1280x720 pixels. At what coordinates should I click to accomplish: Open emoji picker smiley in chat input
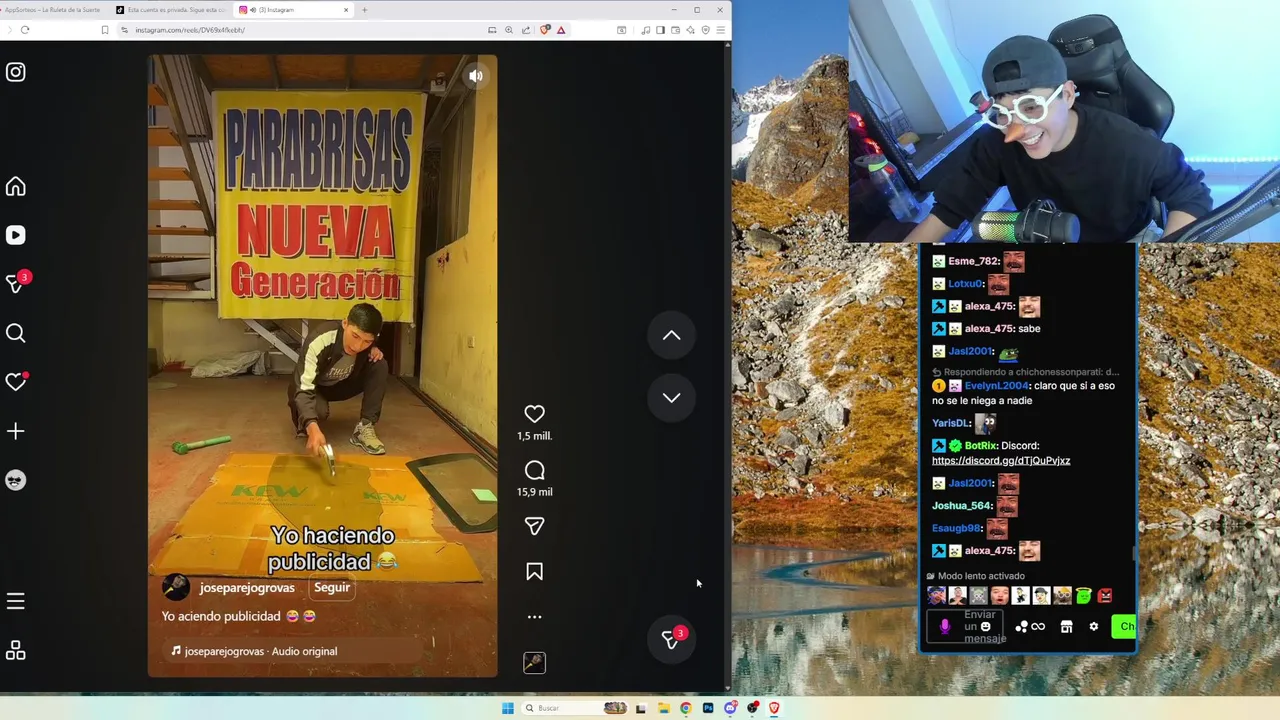[x=986, y=627]
